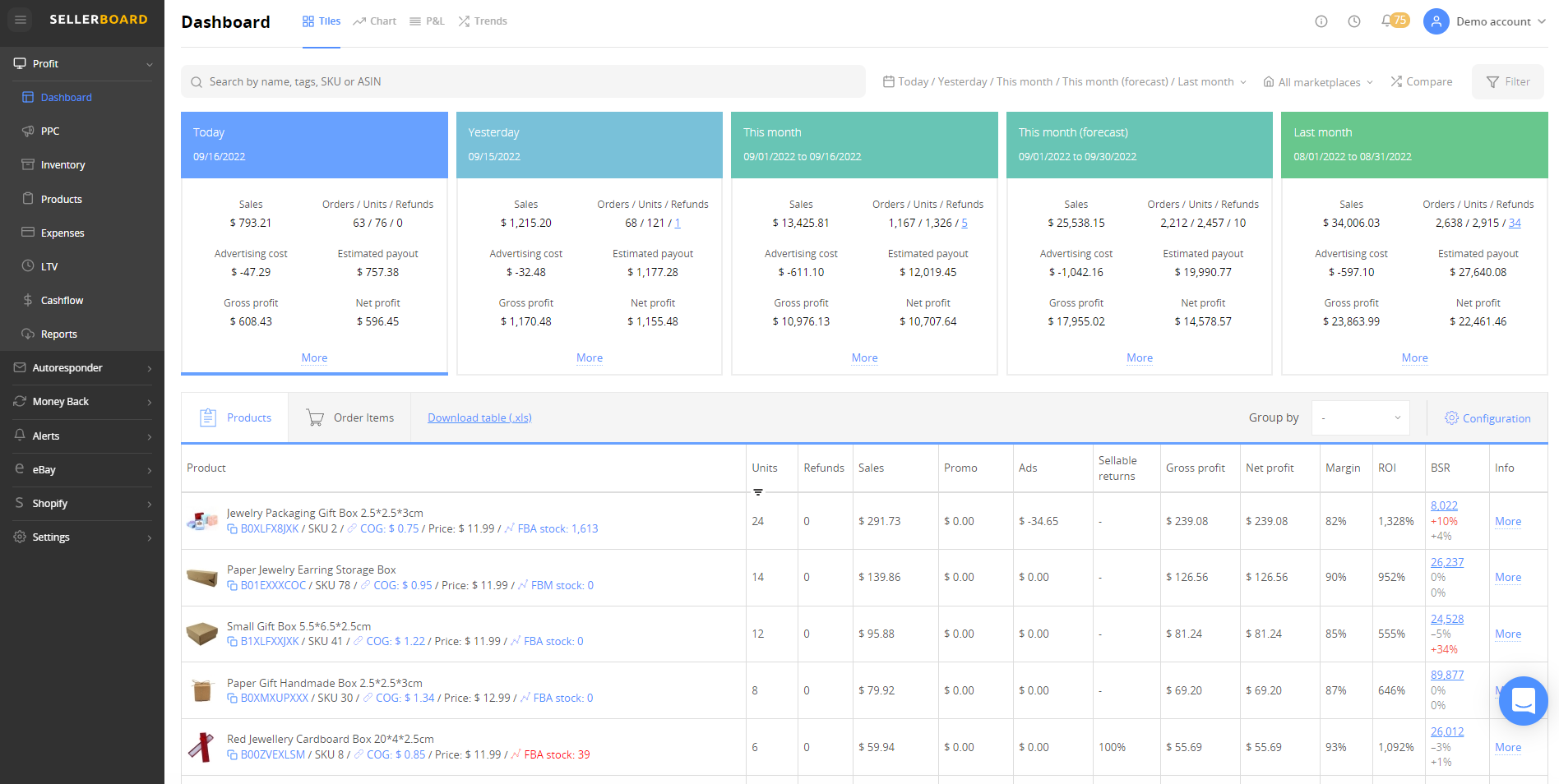
Task: Click More in This month (forecast) tile
Action: 1140,357
